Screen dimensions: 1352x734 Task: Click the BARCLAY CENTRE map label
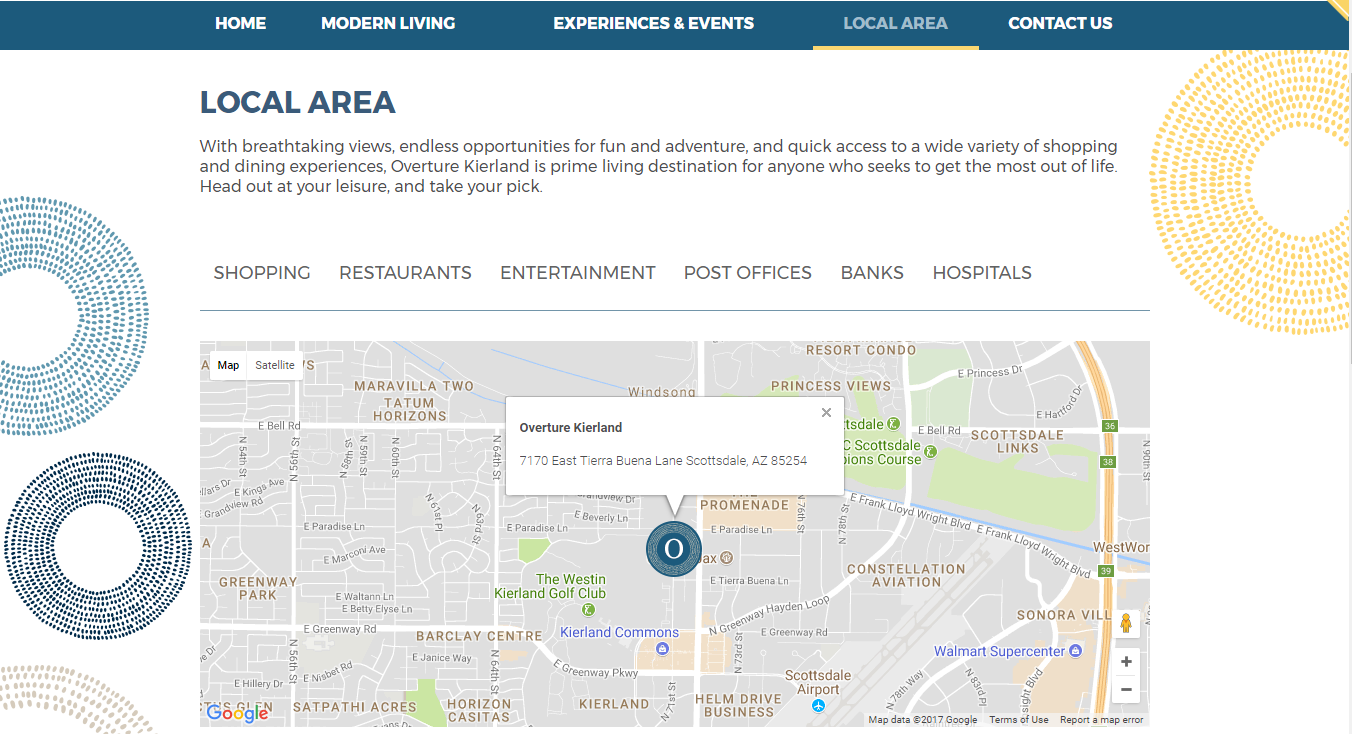pyautogui.click(x=479, y=636)
